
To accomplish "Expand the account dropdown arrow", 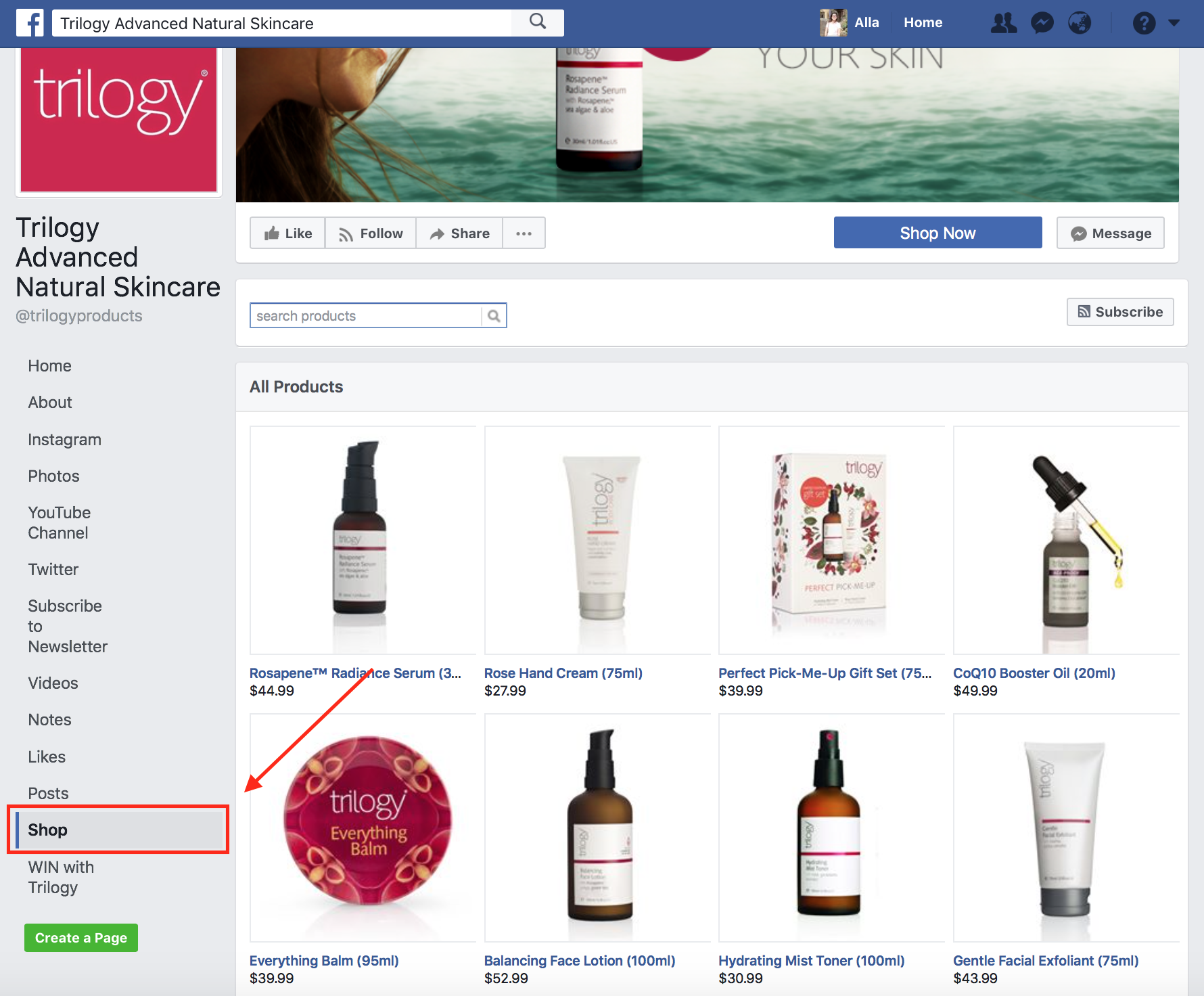I will 1174,23.
